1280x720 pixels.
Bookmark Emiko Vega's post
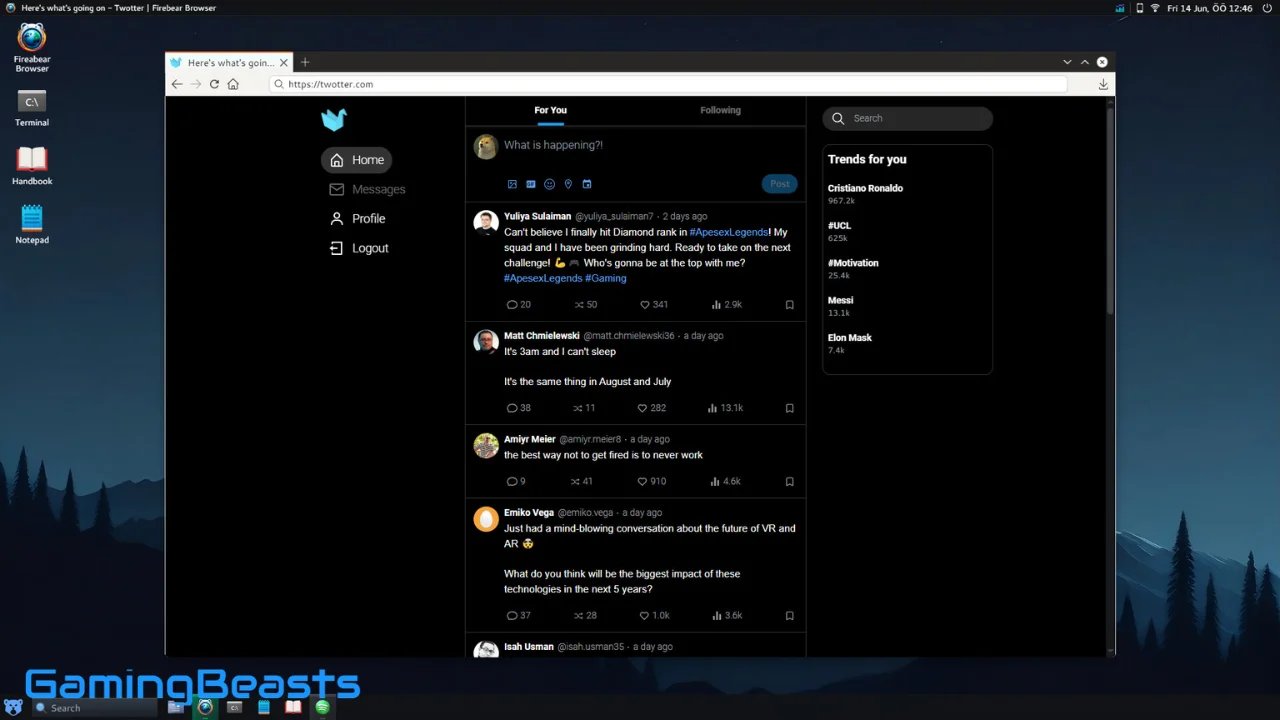[789, 616]
